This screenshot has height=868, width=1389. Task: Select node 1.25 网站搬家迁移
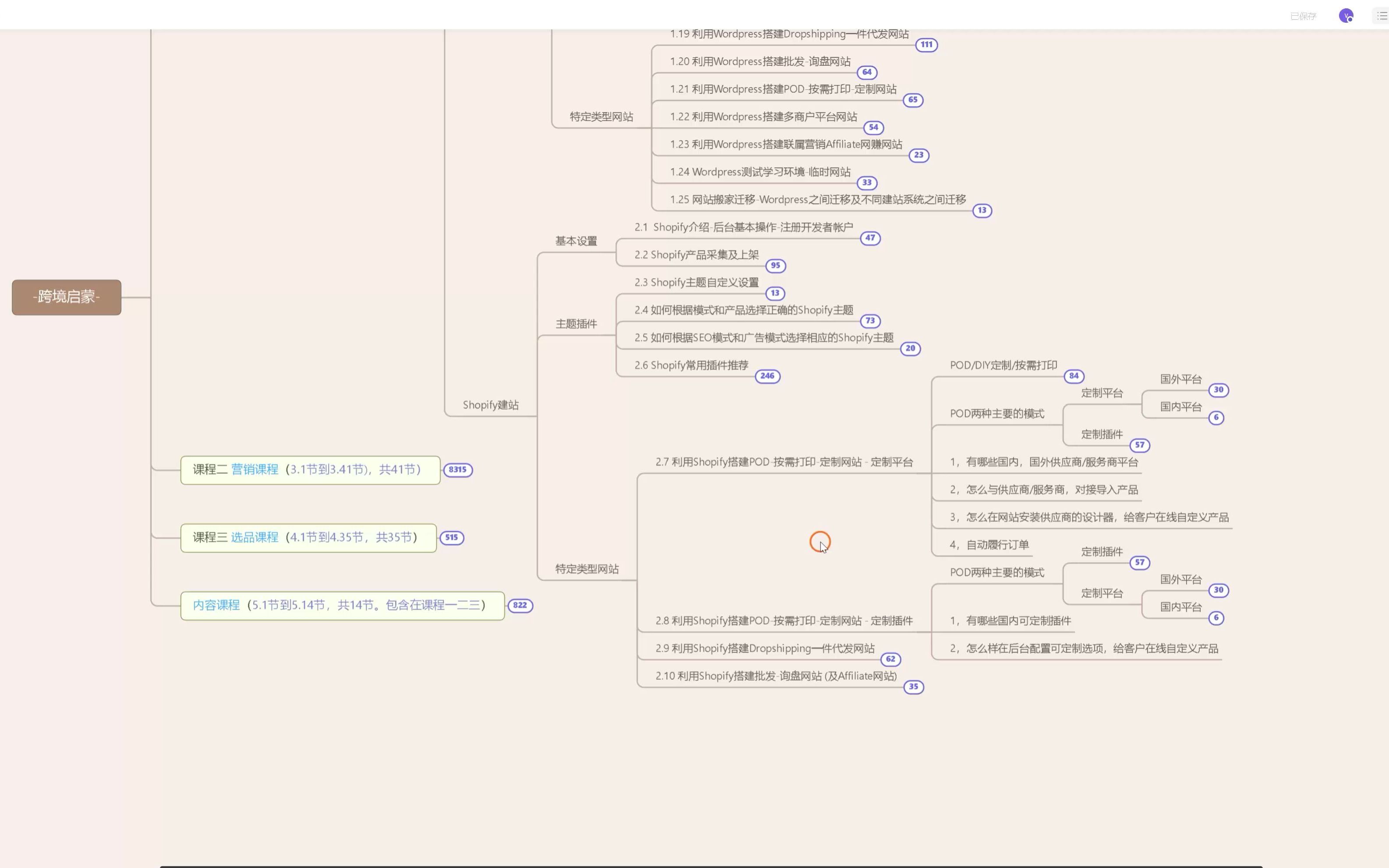click(818, 199)
